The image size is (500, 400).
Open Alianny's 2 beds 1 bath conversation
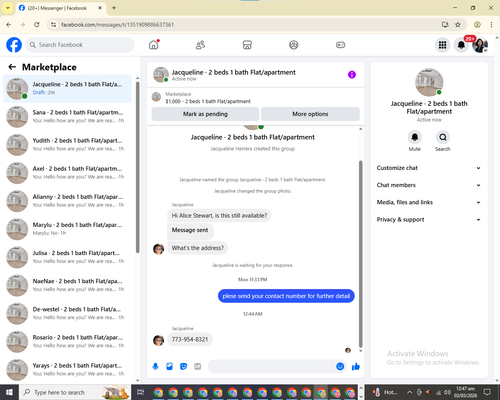[x=68, y=201]
